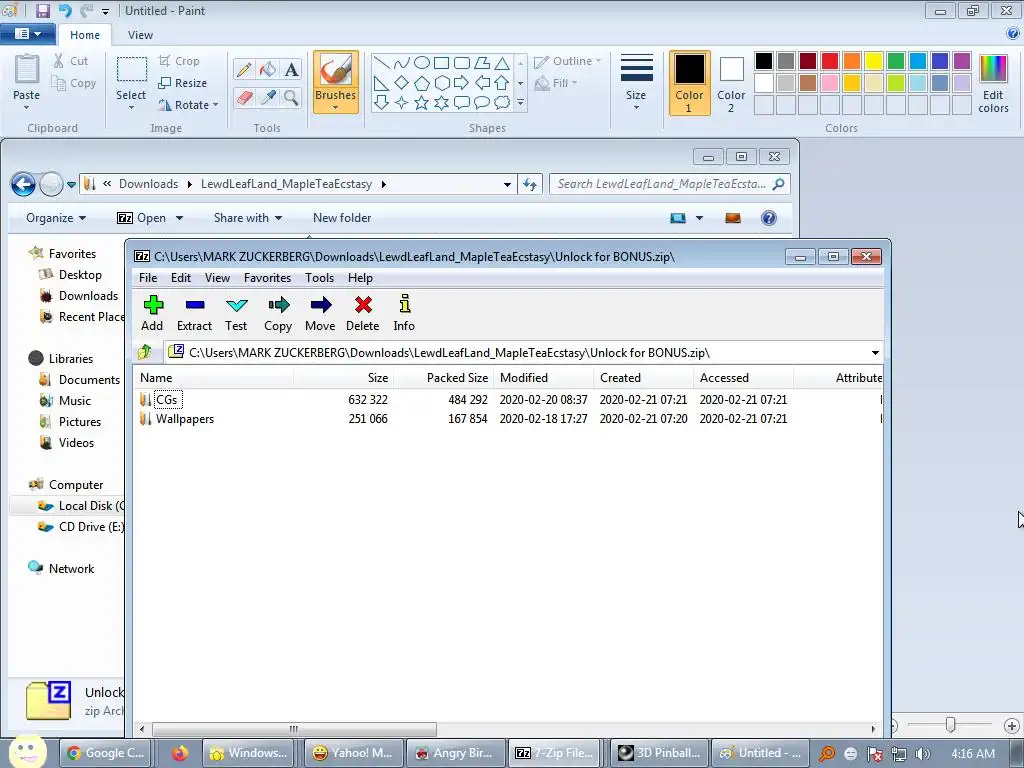The image size is (1024, 768).
Task: Pick the red color swatch in Paint
Action: point(830,61)
